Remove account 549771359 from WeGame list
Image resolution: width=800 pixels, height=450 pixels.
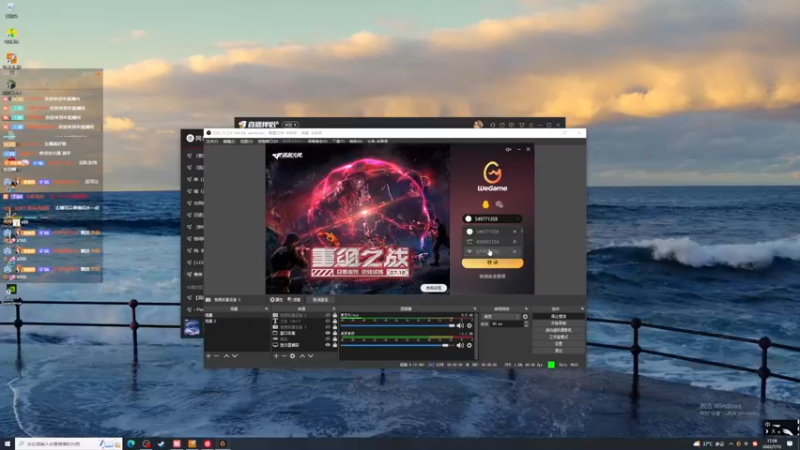tap(514, 232)
